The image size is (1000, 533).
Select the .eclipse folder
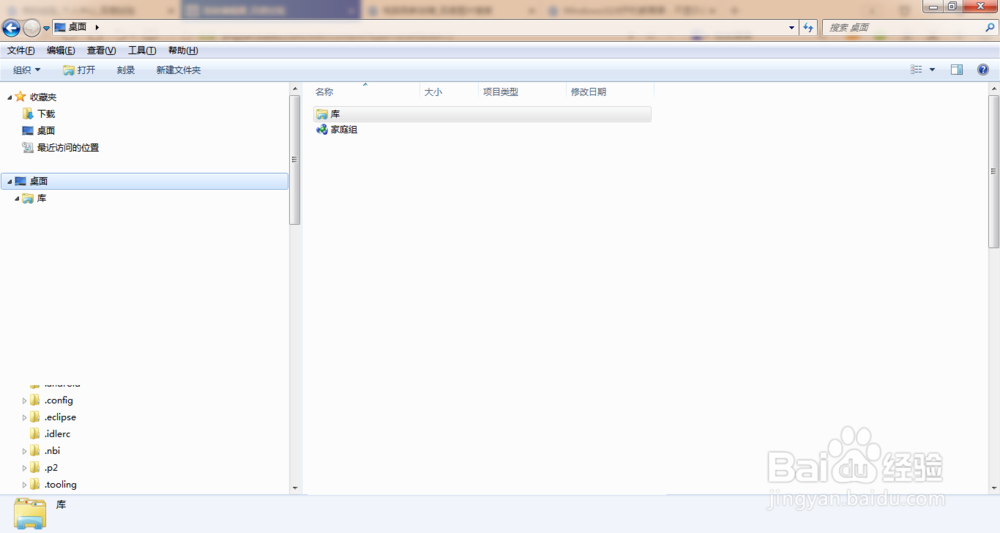click(x=60, y=417)
